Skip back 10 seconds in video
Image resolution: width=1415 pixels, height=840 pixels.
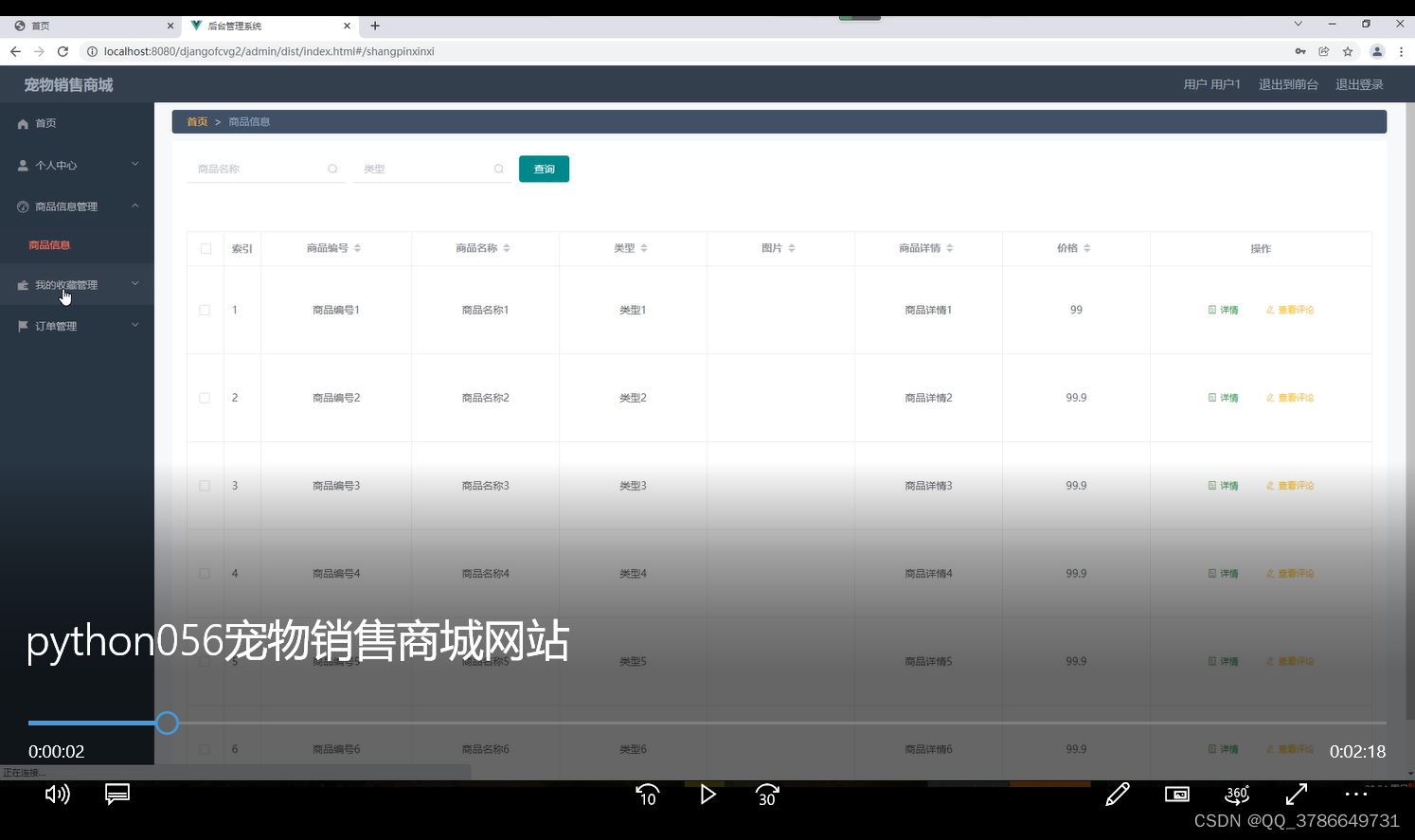coord(648,795)
